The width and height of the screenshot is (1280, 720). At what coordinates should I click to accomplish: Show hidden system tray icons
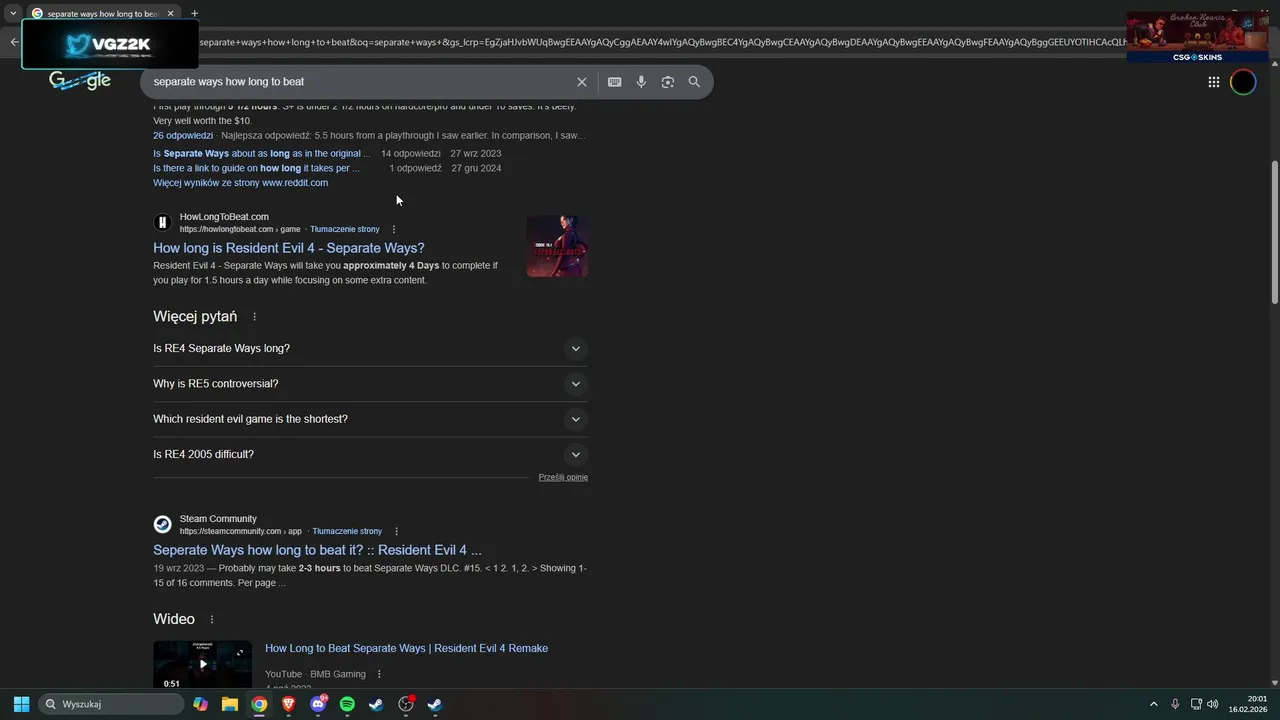[x=1153, y=704]
